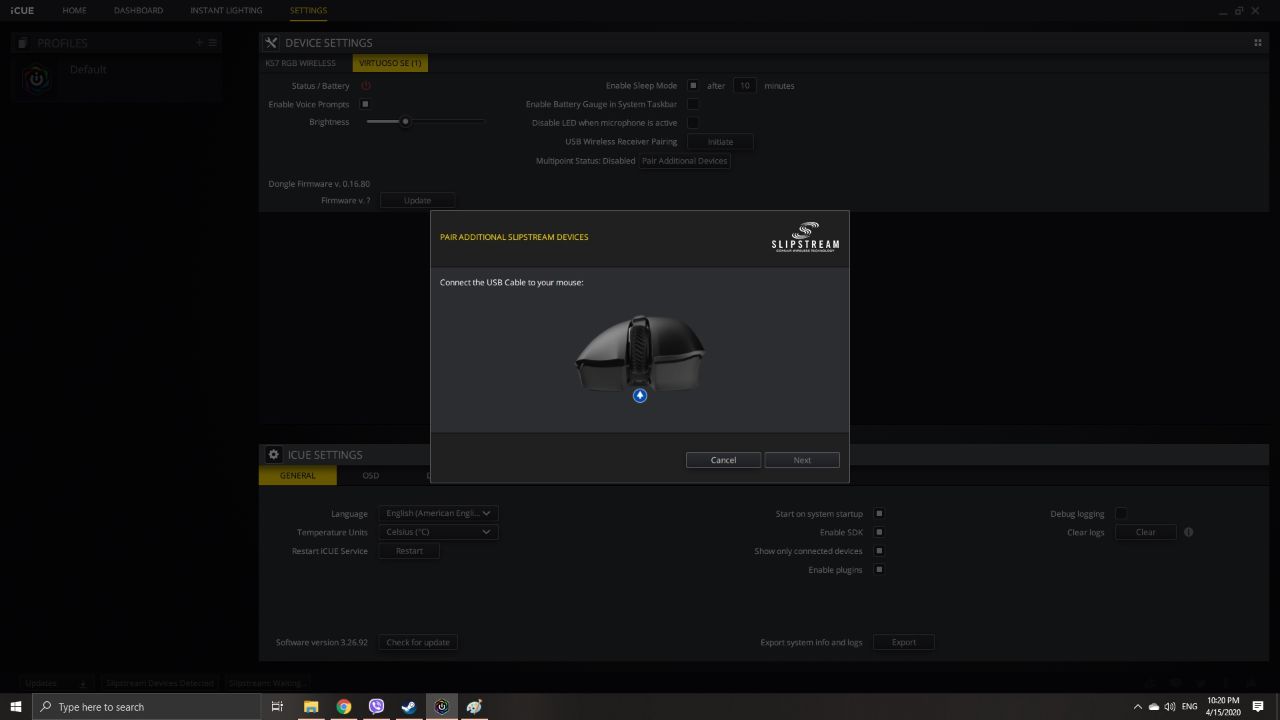The width and height of the screenshot is (1280, 720).
Task: Click the red Status / Battery power icon
Action: [x=366, y=86]
